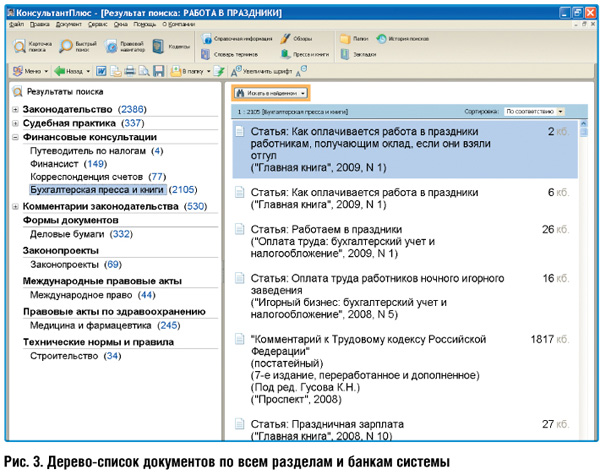Select Бухгалтерская пресса и книги

click(x=97, y=189)
